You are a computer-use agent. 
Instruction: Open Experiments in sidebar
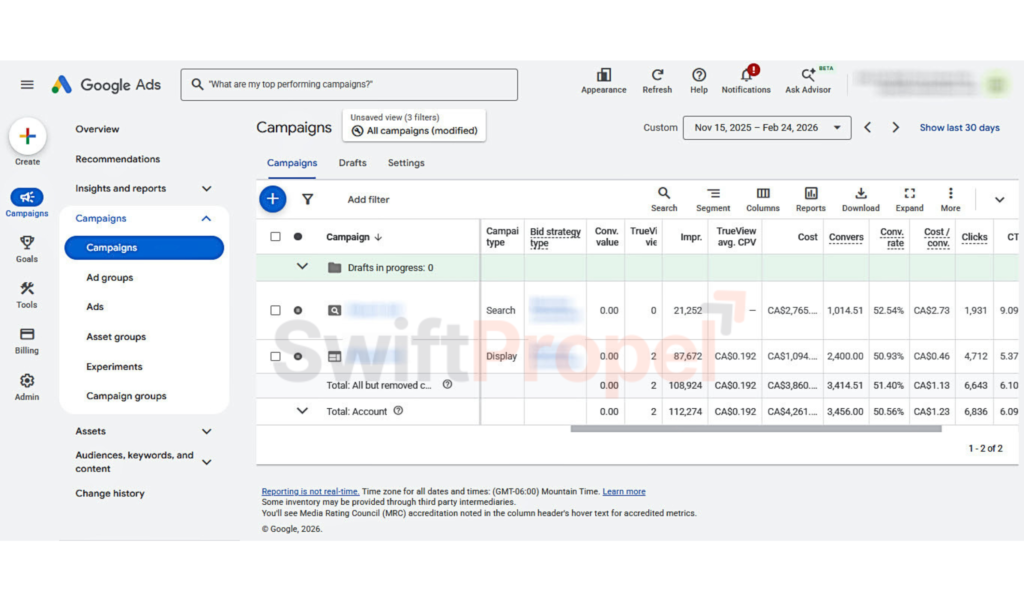click(114, 366)
